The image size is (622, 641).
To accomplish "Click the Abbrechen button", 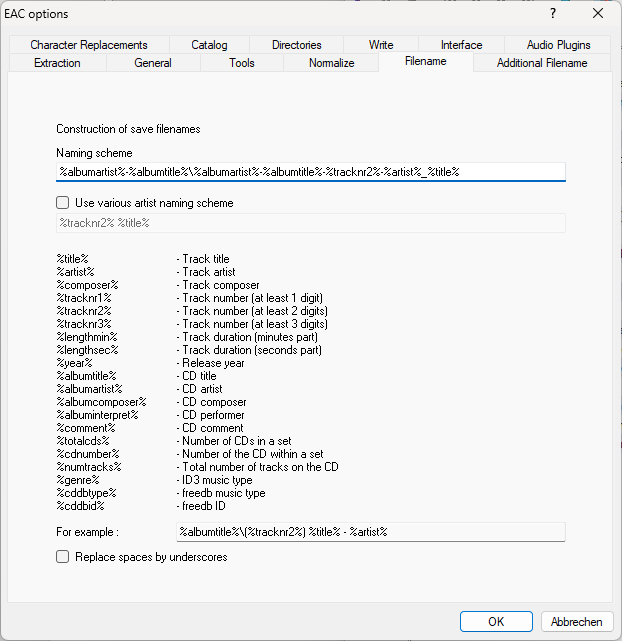I will [x=577, y=621].
